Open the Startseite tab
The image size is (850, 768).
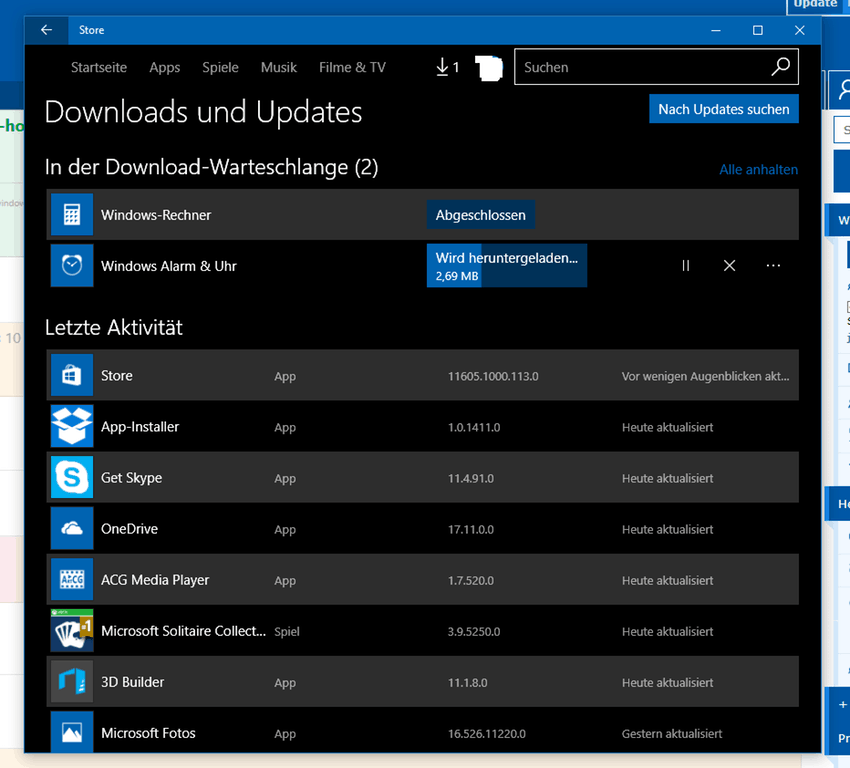99,67
